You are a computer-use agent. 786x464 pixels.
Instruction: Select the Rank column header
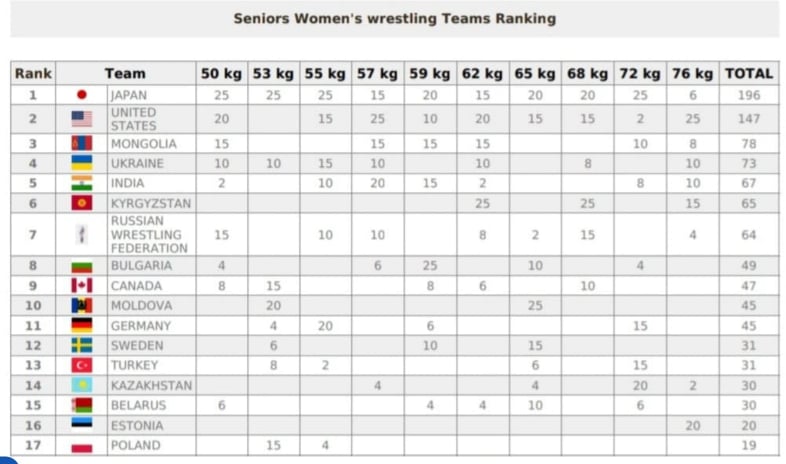click(33, 74)
